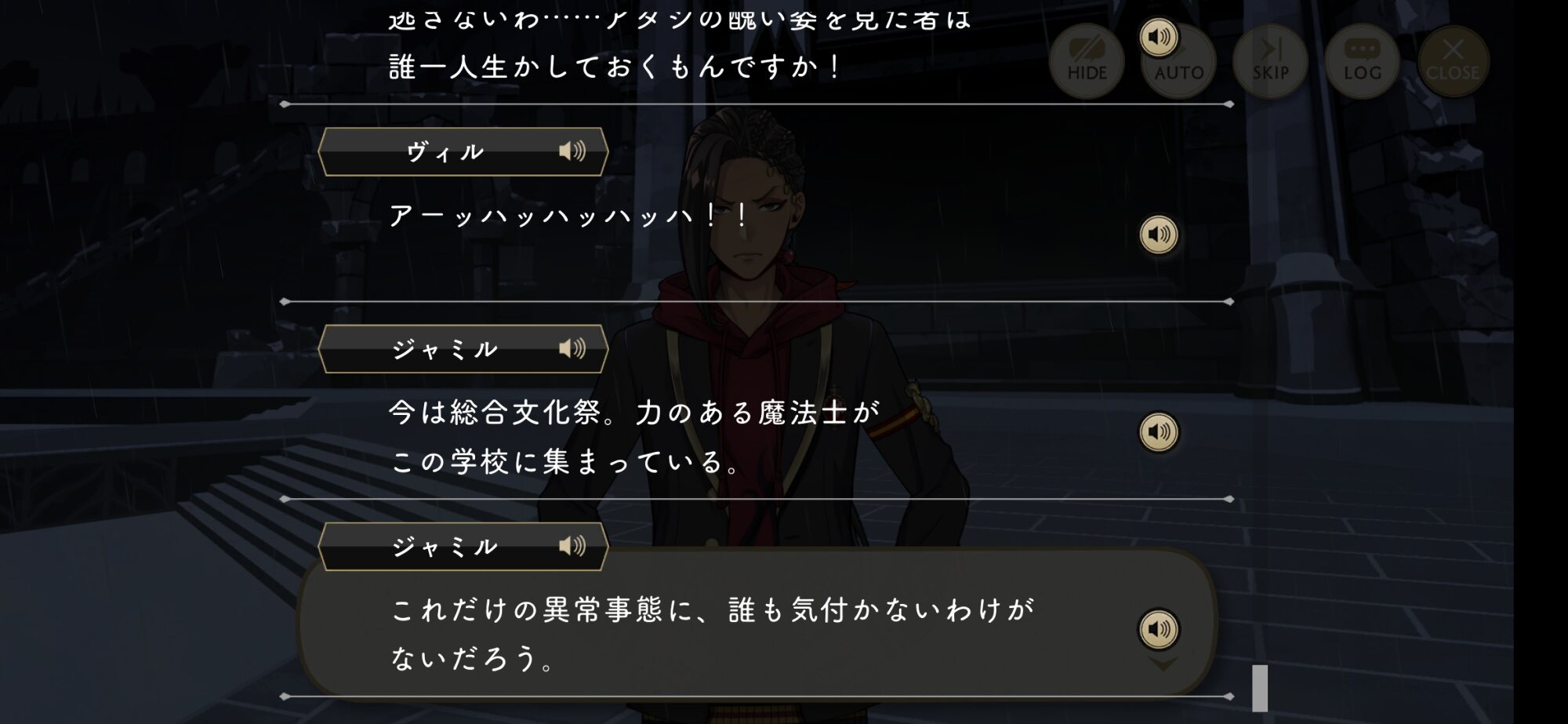
Task: Play voice icon in first ジャミル name tag
Action: point(572,348)
